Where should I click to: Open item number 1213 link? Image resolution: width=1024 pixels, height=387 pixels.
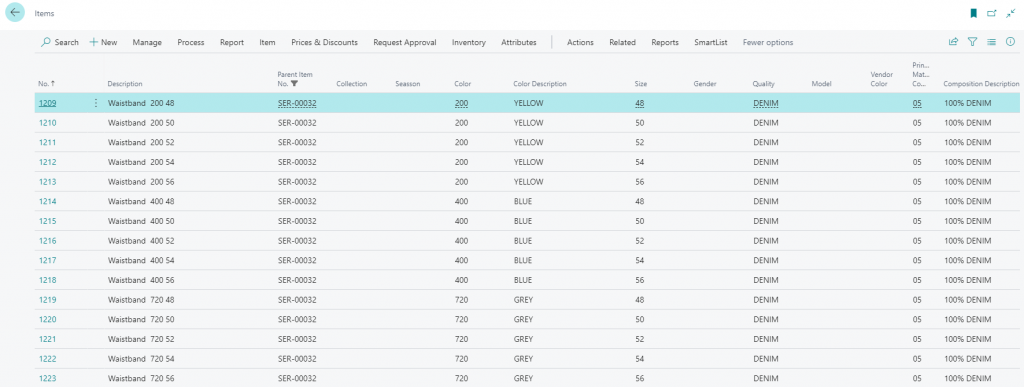point(47,181)
